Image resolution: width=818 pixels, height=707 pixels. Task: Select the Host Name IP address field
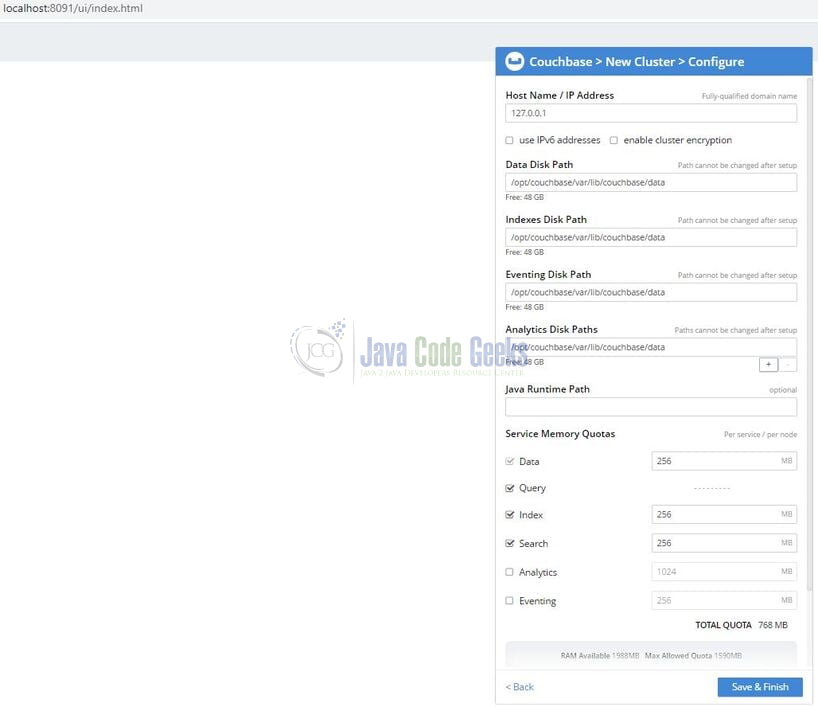click(x=650, y=113)
